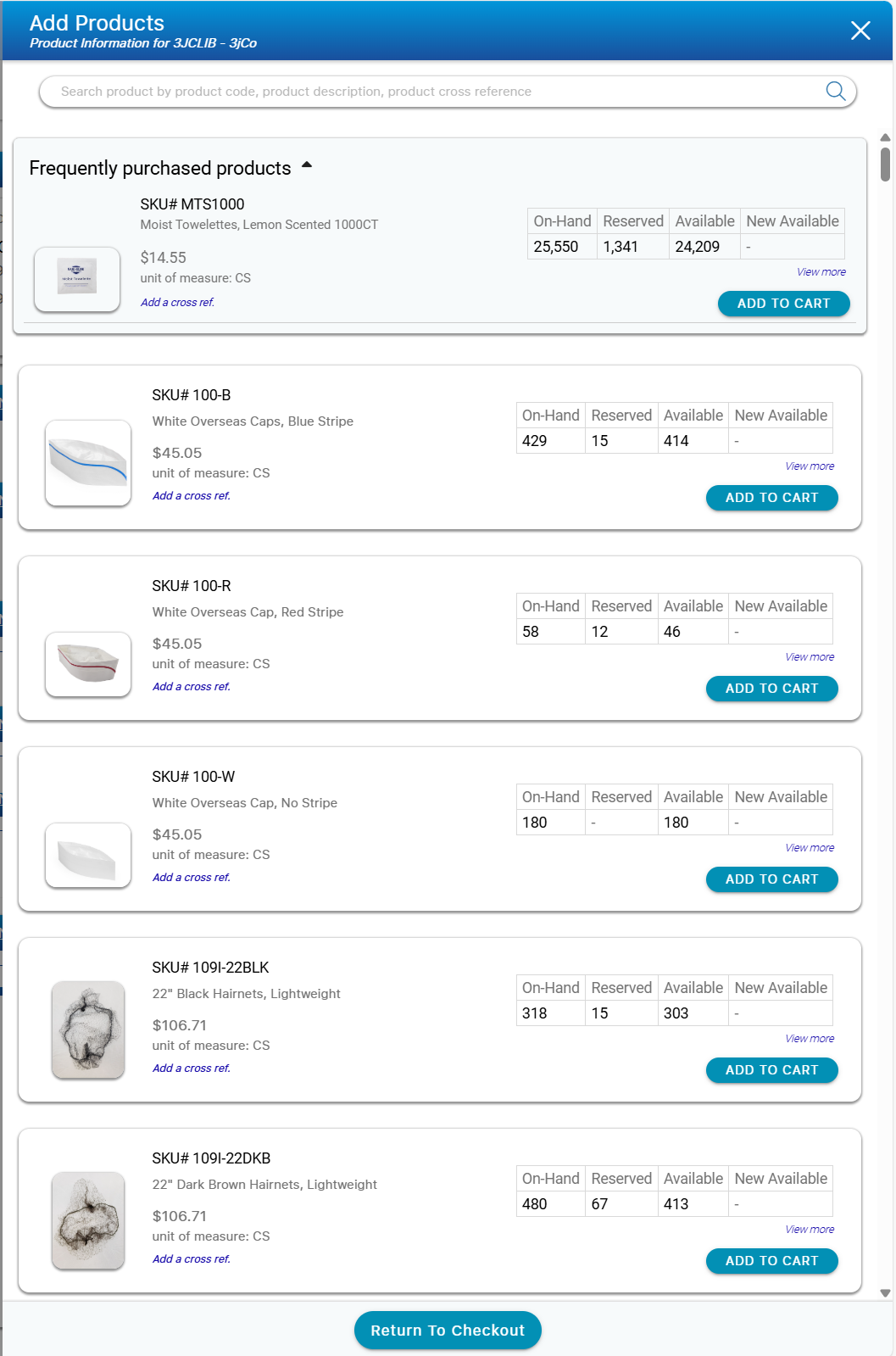This screenshot has width=896, height=1356.
Task: Add 22" Black Hairnets to cart
Action: pos(771,1070)
